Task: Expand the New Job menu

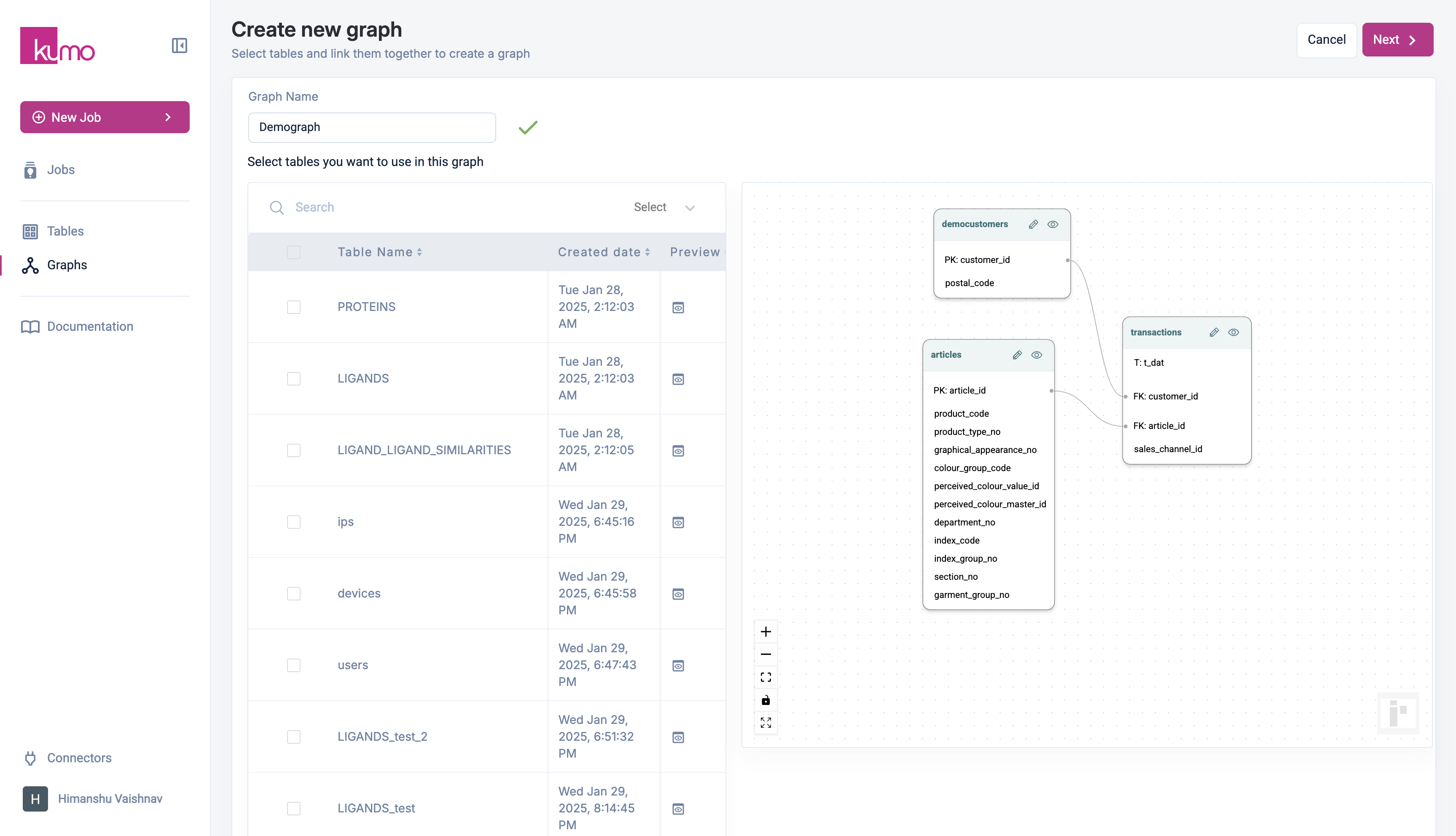Action: [105, 117]
